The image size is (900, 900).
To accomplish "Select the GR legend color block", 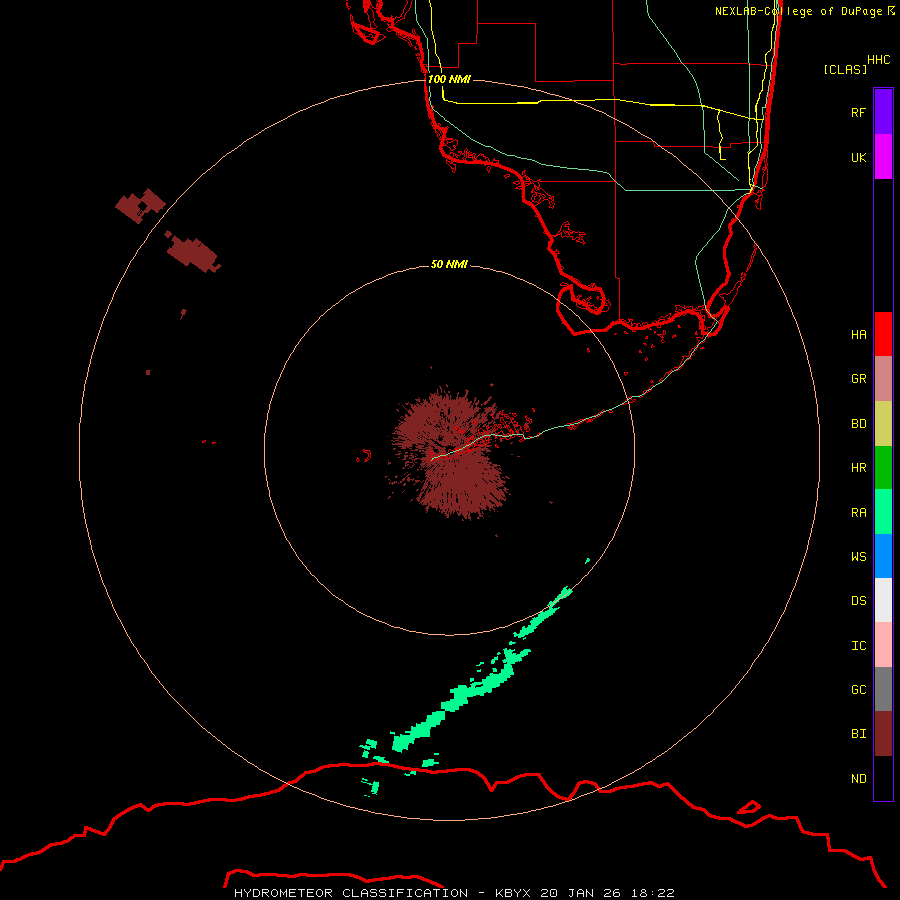I will [x=883, y=379].
